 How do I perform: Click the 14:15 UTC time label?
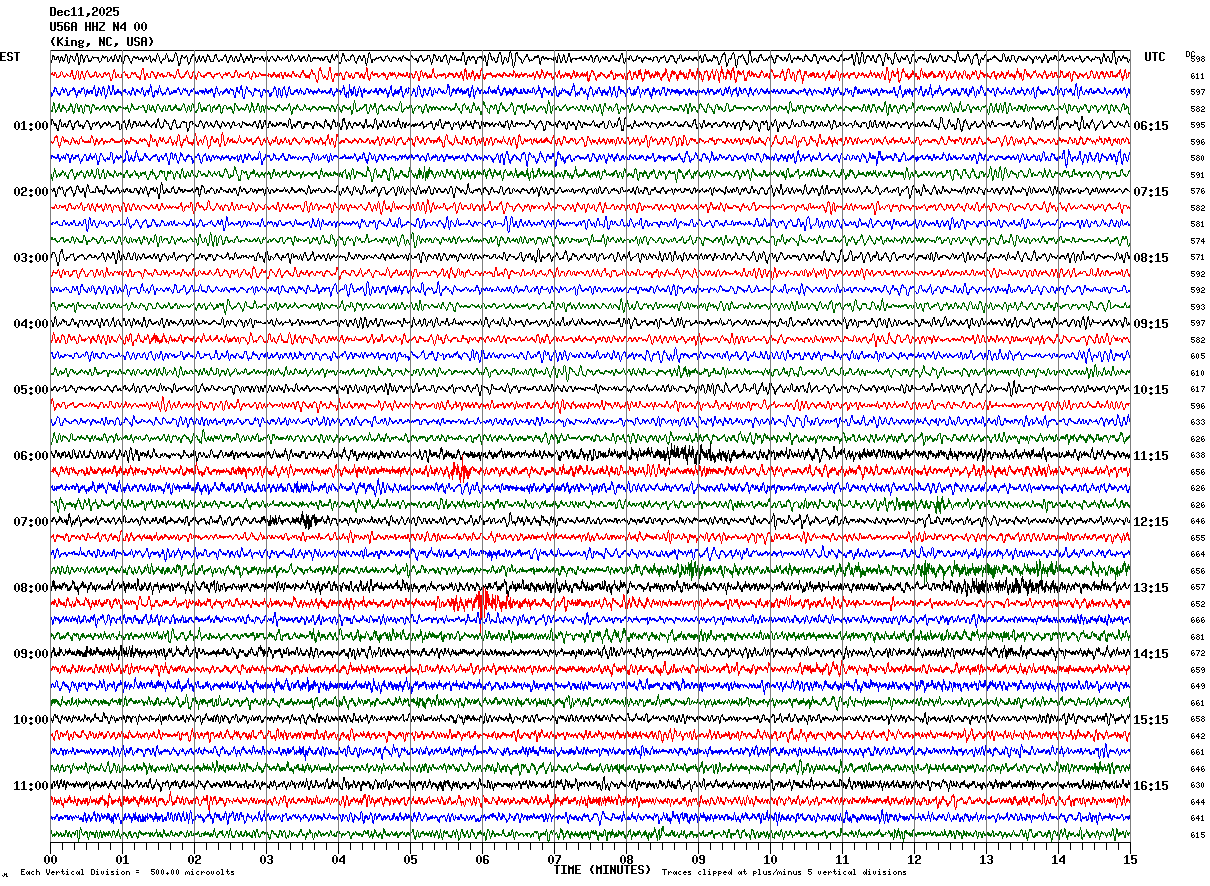(x=1151, y=654)
